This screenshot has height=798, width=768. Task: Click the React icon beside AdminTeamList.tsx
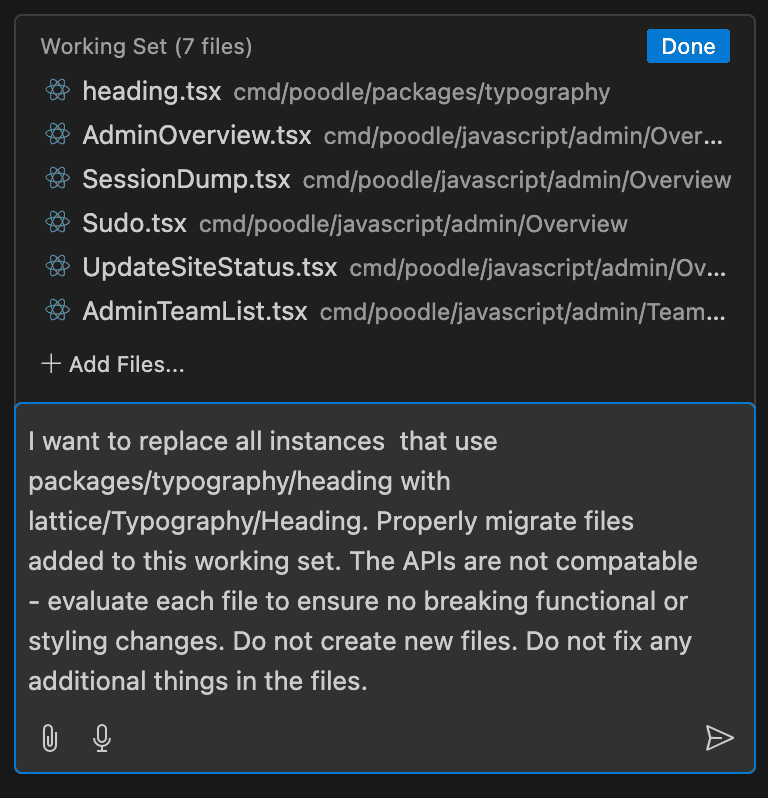tap(58, 310)
